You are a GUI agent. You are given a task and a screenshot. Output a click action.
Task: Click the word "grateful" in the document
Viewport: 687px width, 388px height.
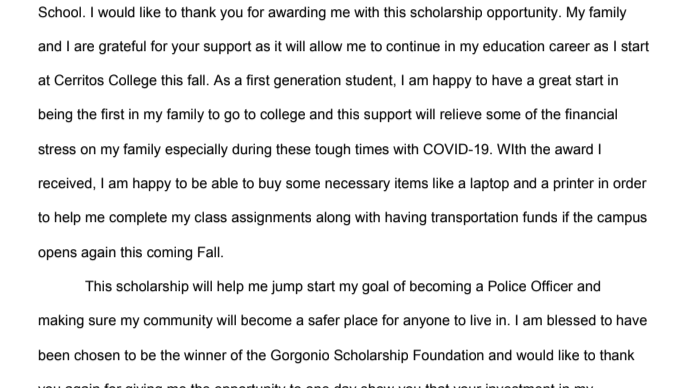click(x=122, y=46)
